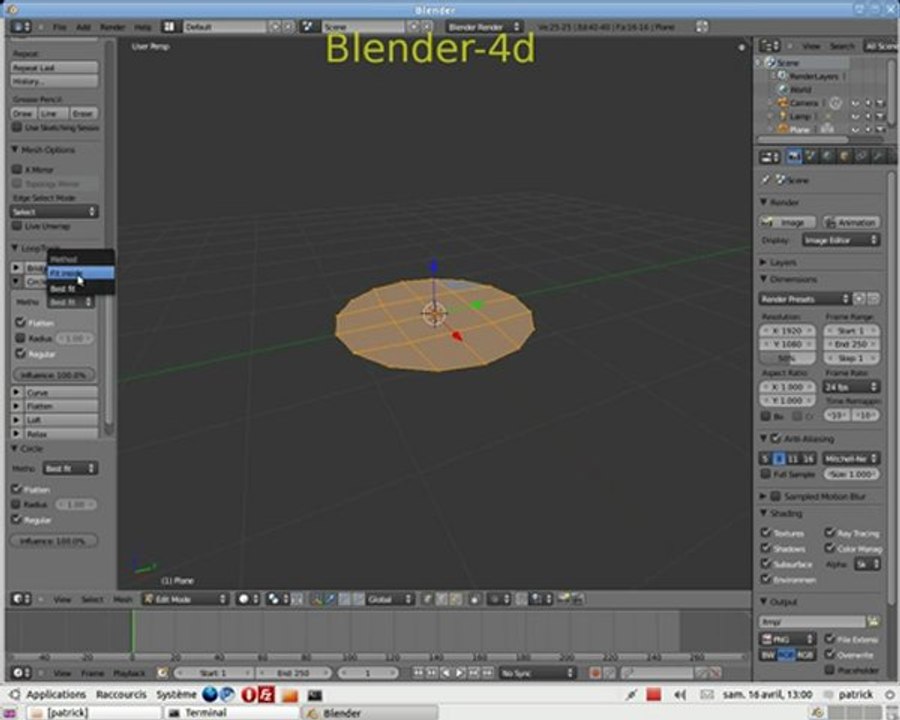
Task: Expand the Curve LoopTools section
Action: pyautogui.click(x=17, y=393)
